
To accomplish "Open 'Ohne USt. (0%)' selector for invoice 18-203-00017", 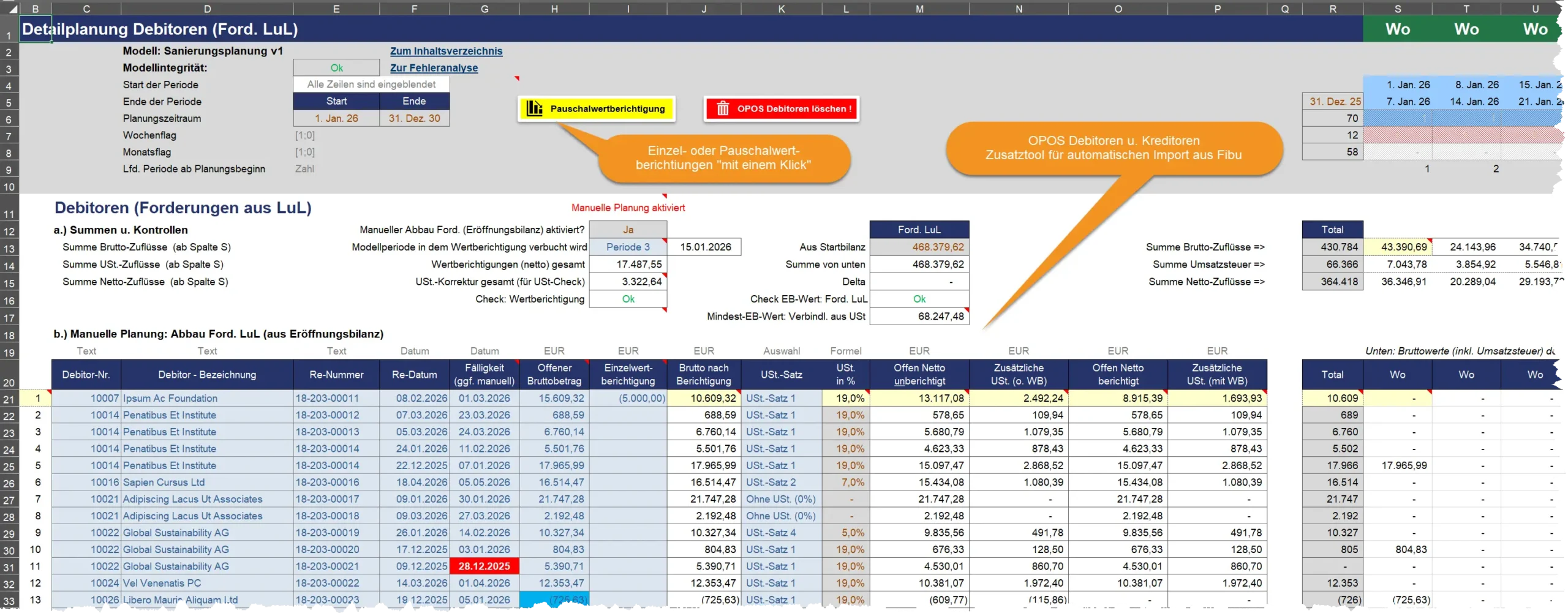I will [x=781, y=499].
